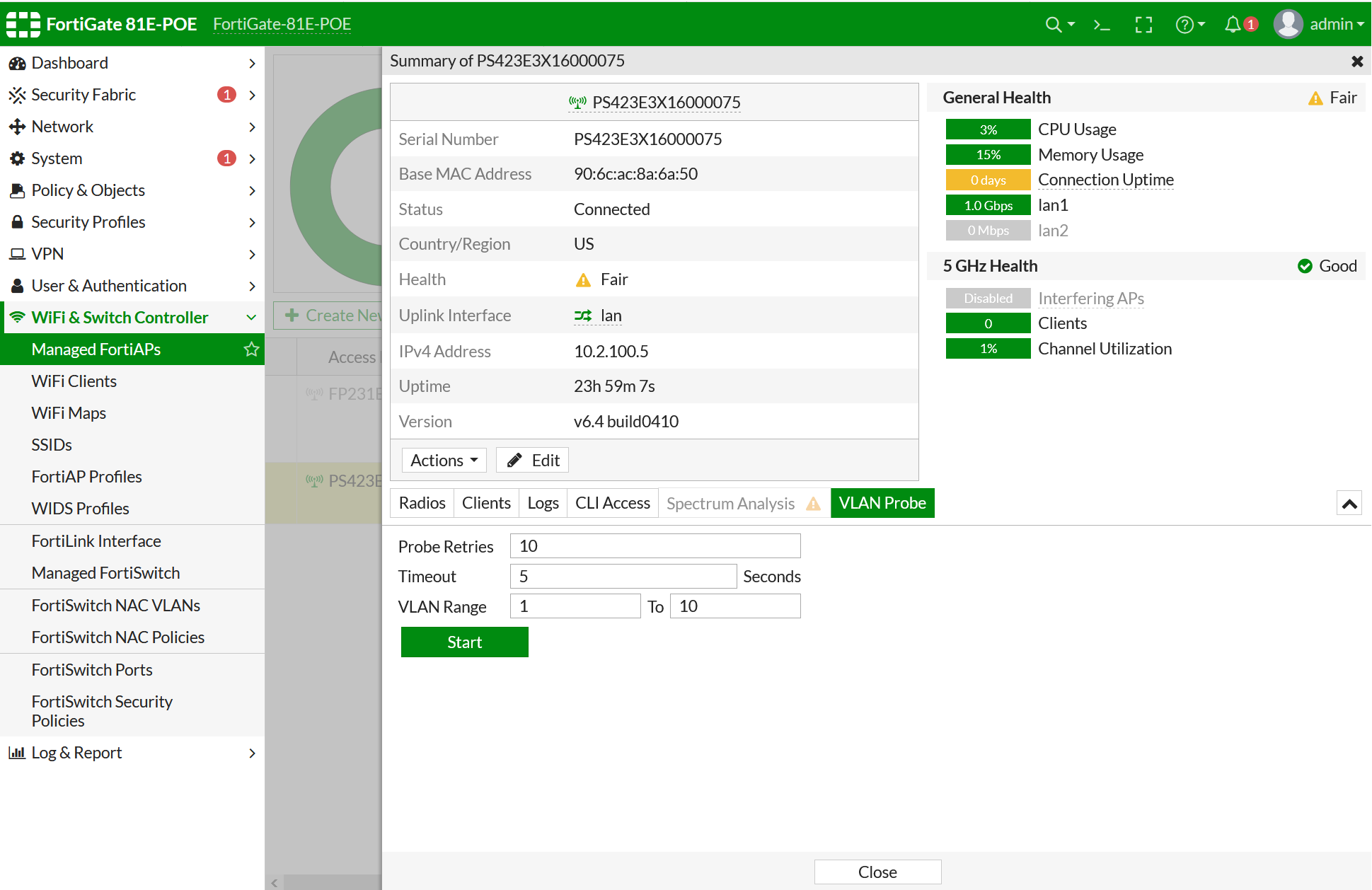Click the Security Profiles lock icon
Image resolution: width=1372 pixels, height=890 pixels.
[17, 222]
